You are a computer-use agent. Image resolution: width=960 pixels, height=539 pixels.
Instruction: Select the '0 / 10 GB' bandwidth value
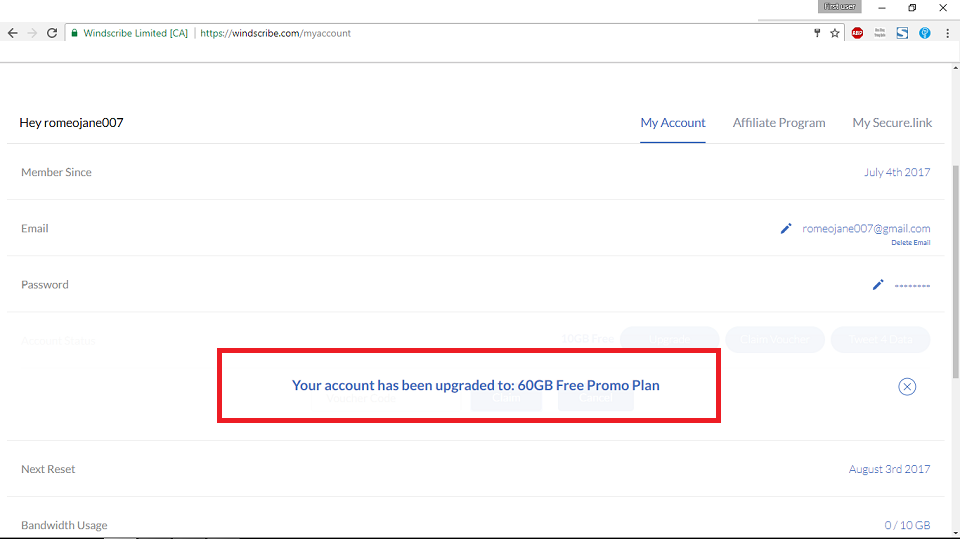(907, 526)
